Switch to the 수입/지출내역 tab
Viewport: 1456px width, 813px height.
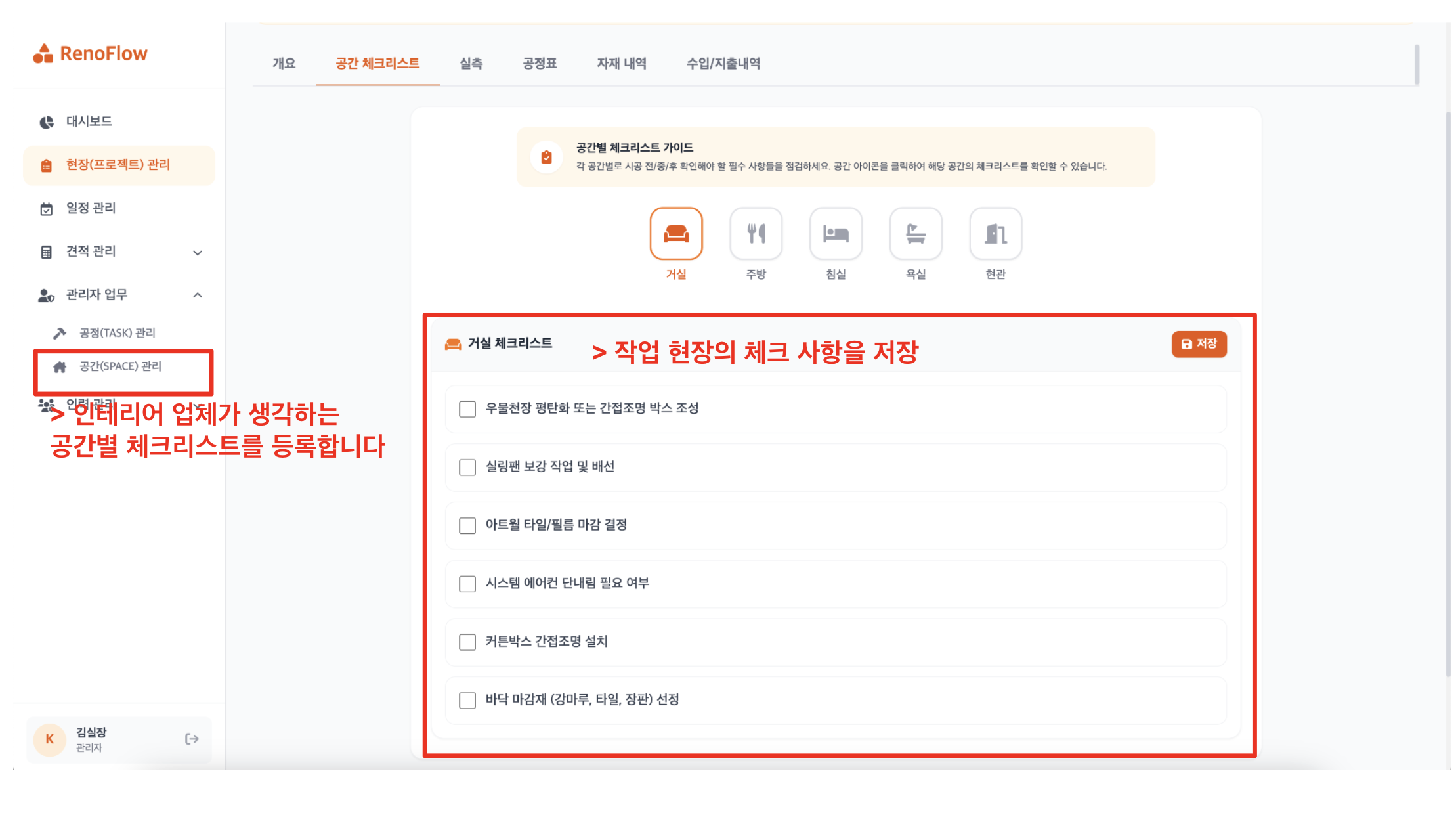pyautogui.click(x=723, y=64)
